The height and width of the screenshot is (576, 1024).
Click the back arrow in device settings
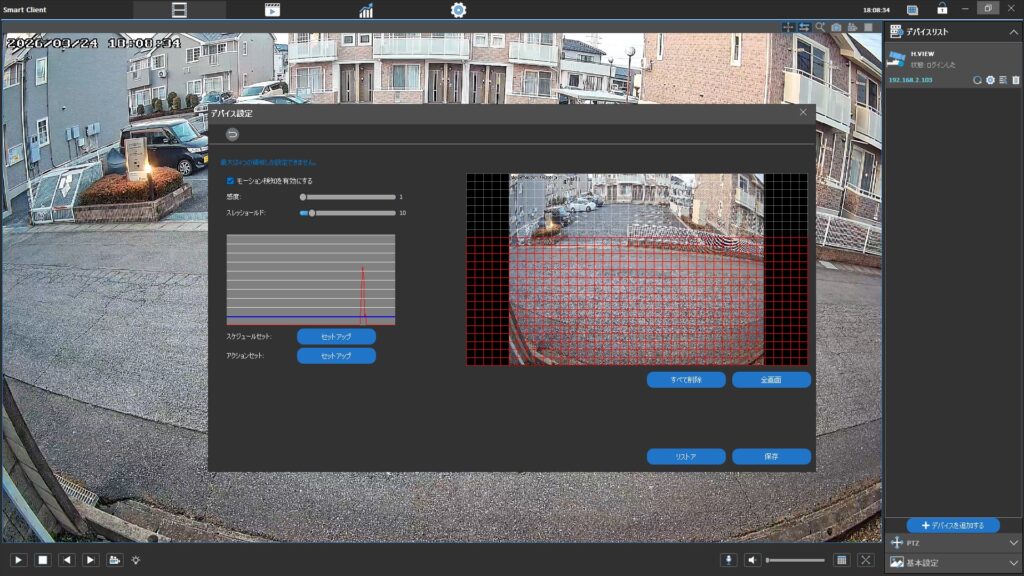(232, 134)
